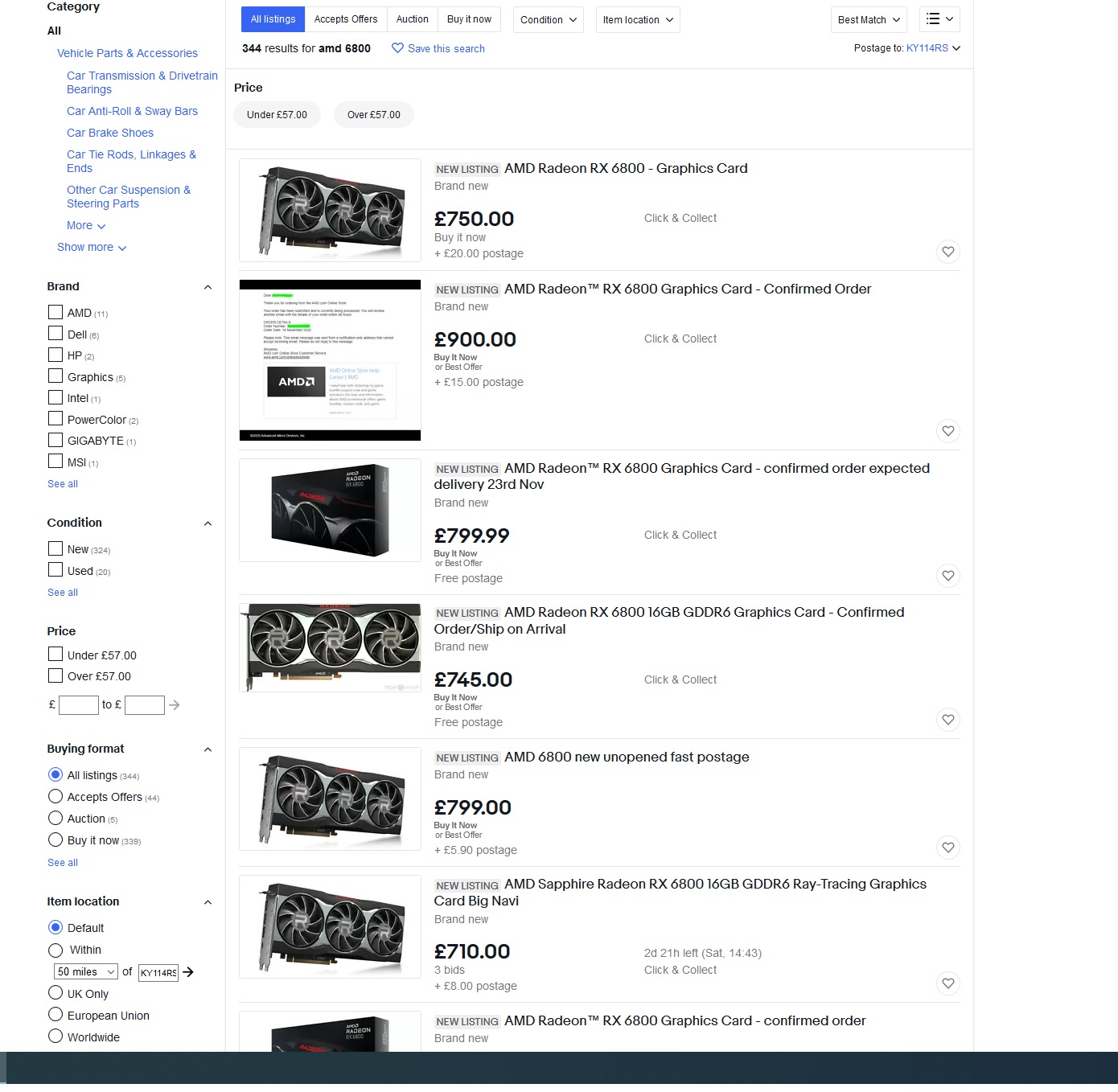The image size is (1118, 1092).
Task: Switch to the Buy it now tab
Action: pyautogui.click(x=469, y=19)
